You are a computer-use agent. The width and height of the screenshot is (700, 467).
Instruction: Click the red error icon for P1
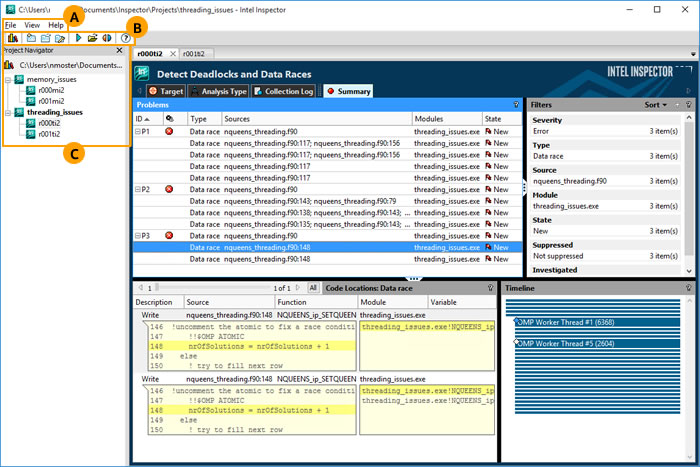pyautogui.click(x=169, y=132)
